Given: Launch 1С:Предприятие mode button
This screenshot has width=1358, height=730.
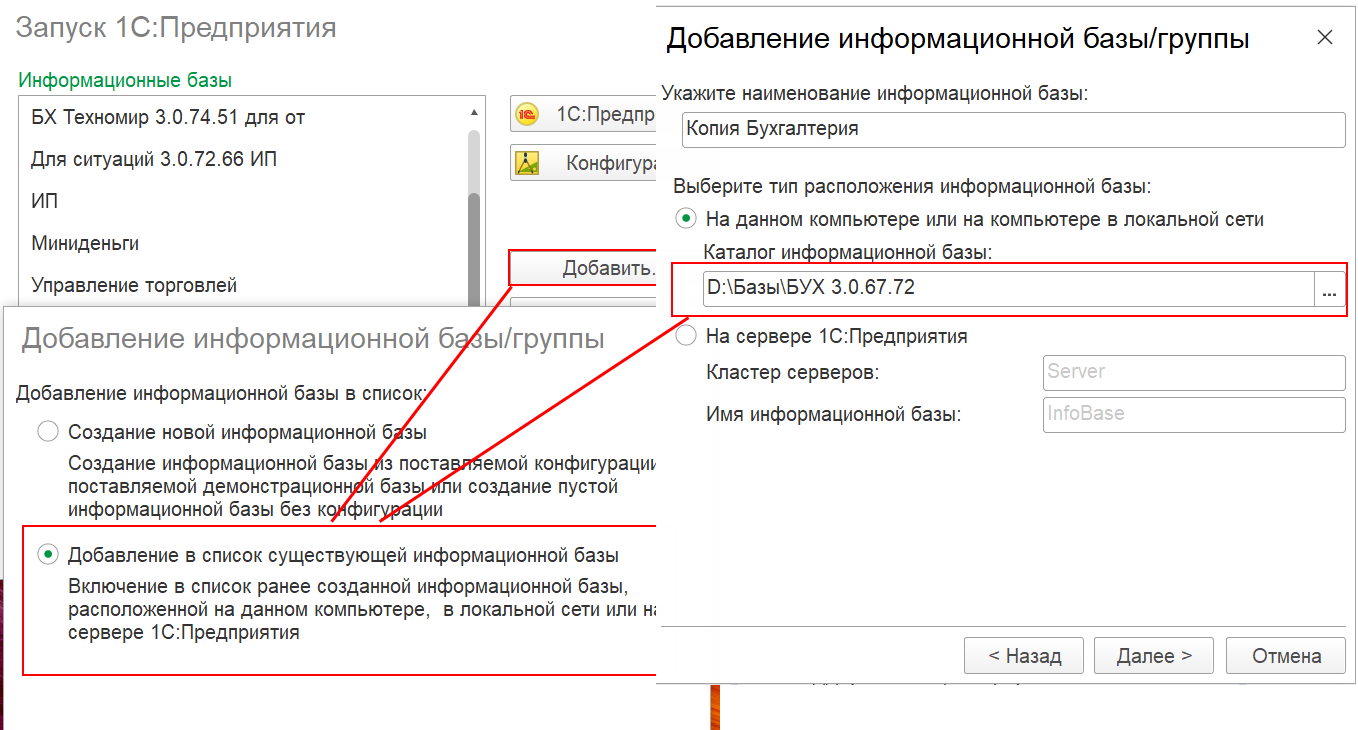Looking at the screenshot, I should point(583,115).
